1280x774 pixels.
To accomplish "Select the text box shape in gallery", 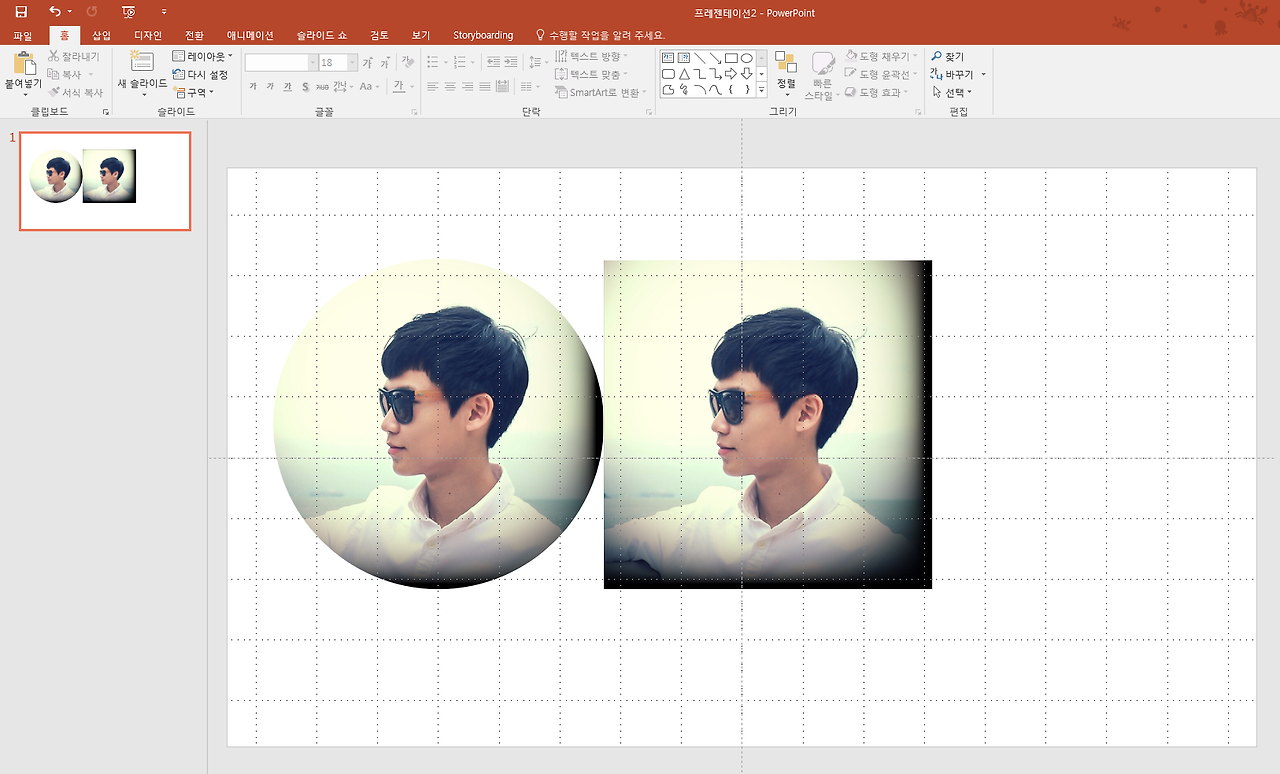I will click(668, 58).
